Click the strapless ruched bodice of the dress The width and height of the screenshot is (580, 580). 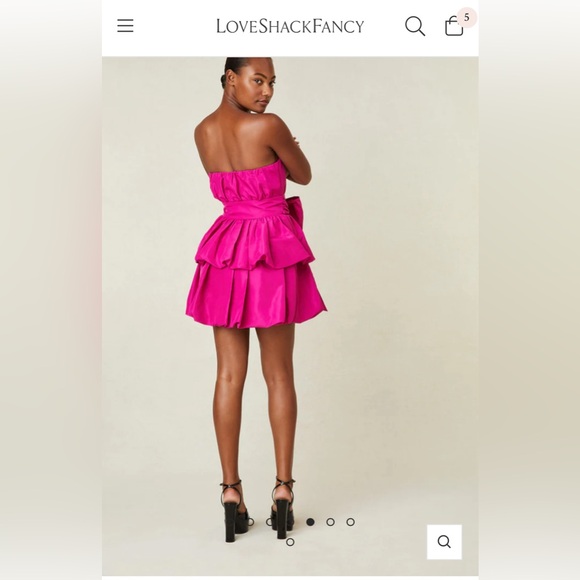click(248, 185)
